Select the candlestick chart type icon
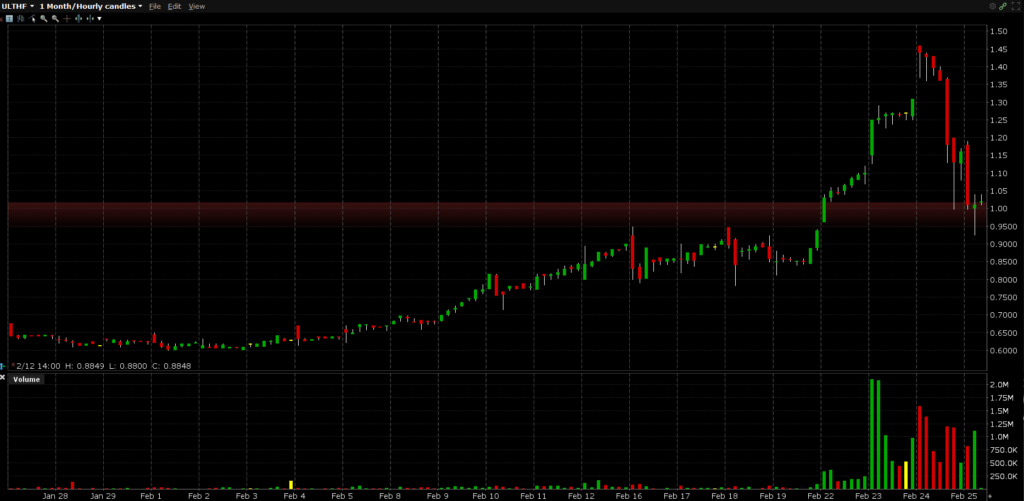This screenshot has height=501, width=1024. pos(21,18)
